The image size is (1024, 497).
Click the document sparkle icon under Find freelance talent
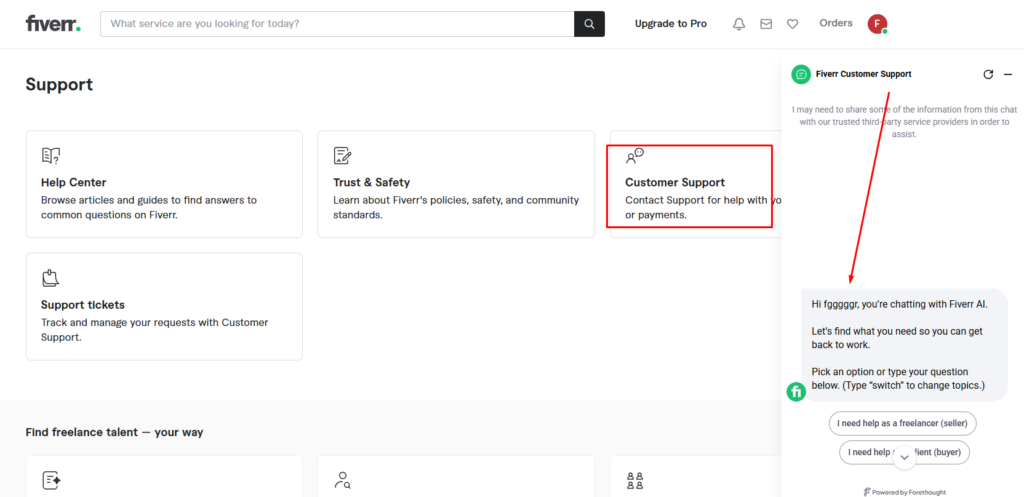51,481
